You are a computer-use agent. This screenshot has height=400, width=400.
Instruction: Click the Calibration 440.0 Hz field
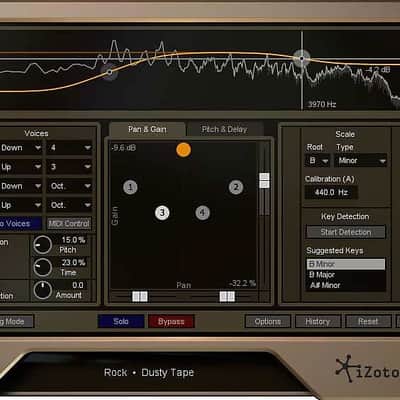tap(331, 192)
